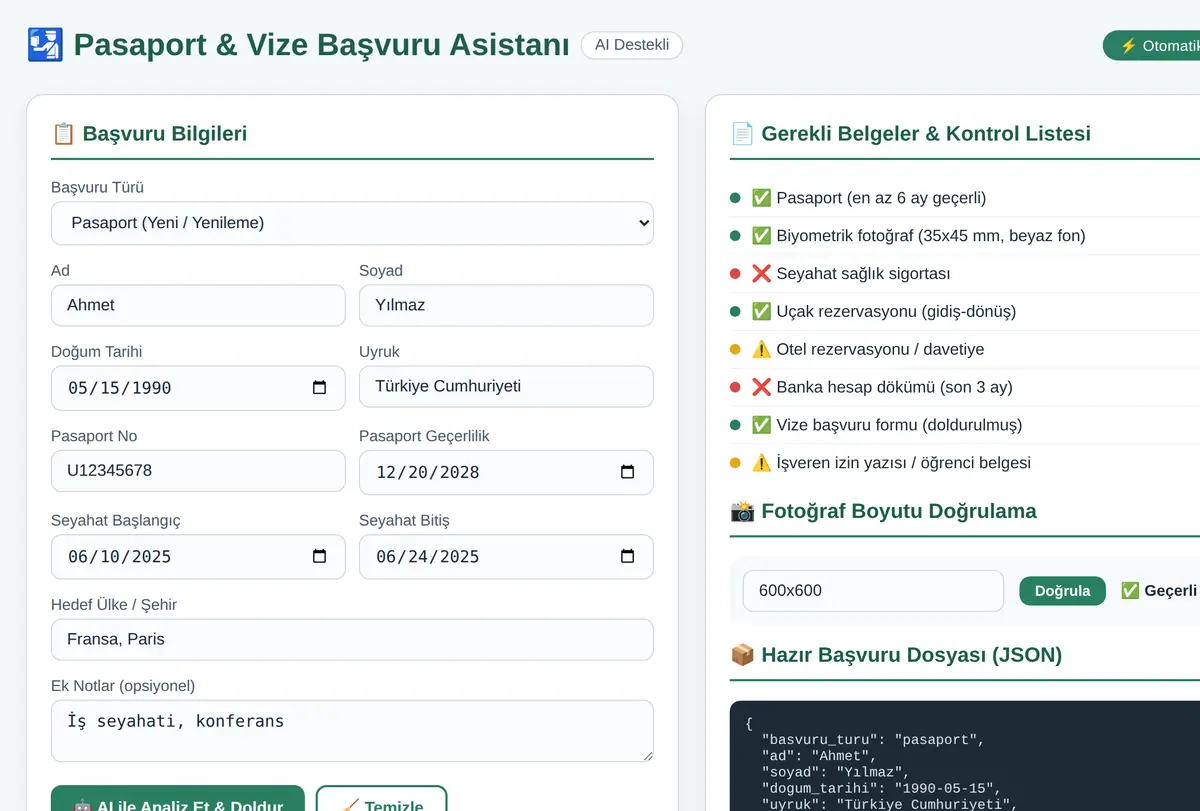Click the AI Destekli badge
The height and width of the screenshot is (811, 1200).
[632, 45]
